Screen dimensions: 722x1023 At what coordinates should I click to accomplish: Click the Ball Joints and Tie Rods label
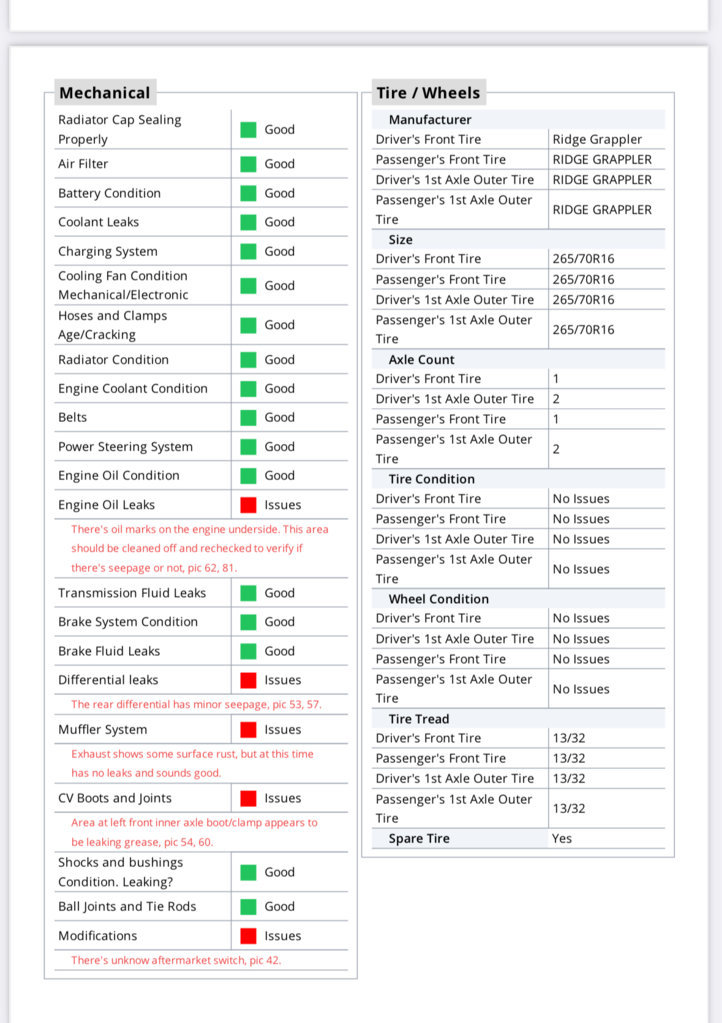127,906
